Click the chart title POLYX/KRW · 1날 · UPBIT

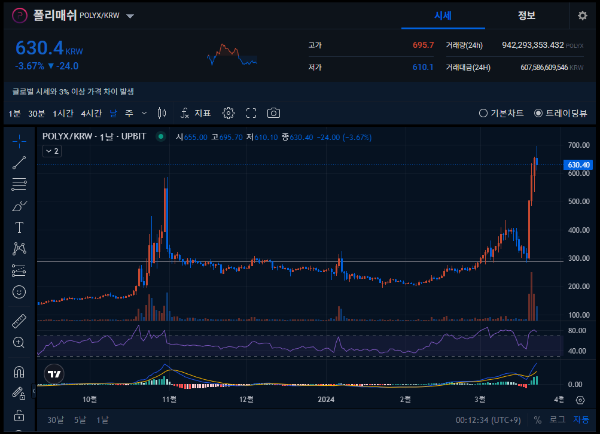[94, 137]
